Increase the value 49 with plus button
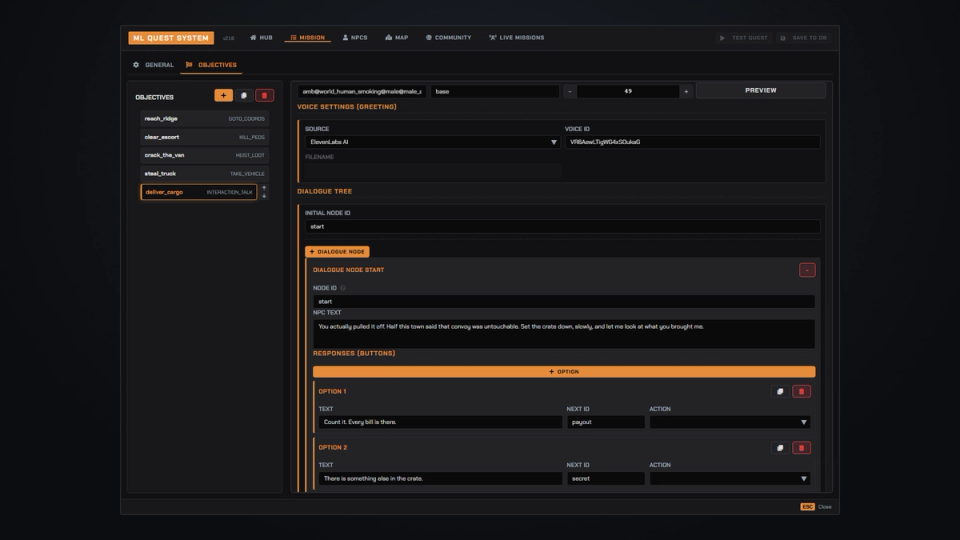Viewport: 960px width, 540px height. pyautogui.click(x=686, y=91)
